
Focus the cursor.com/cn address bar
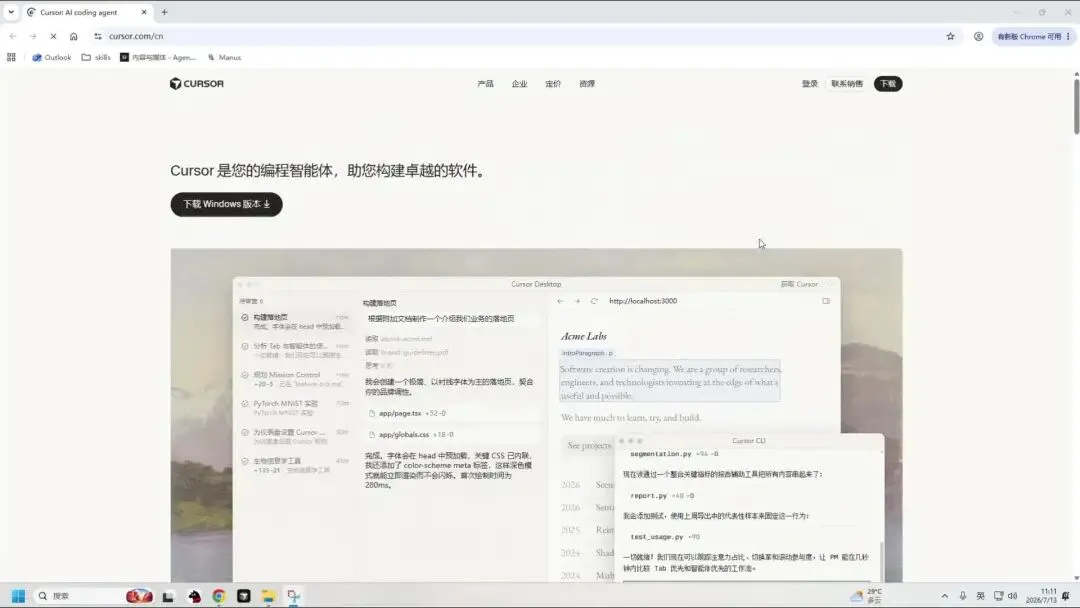(517, 36)
